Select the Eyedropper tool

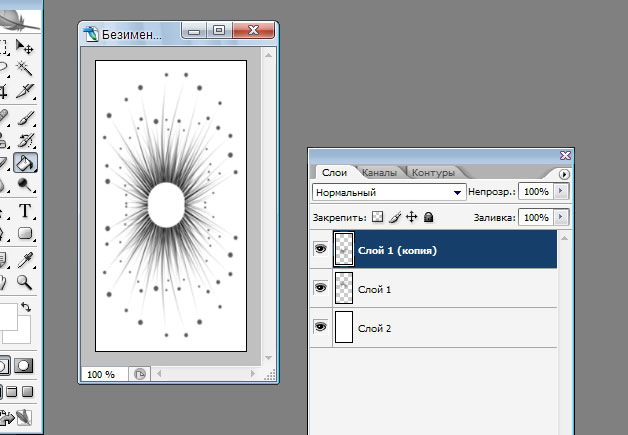pyautogui.click(x=26, y=260)
